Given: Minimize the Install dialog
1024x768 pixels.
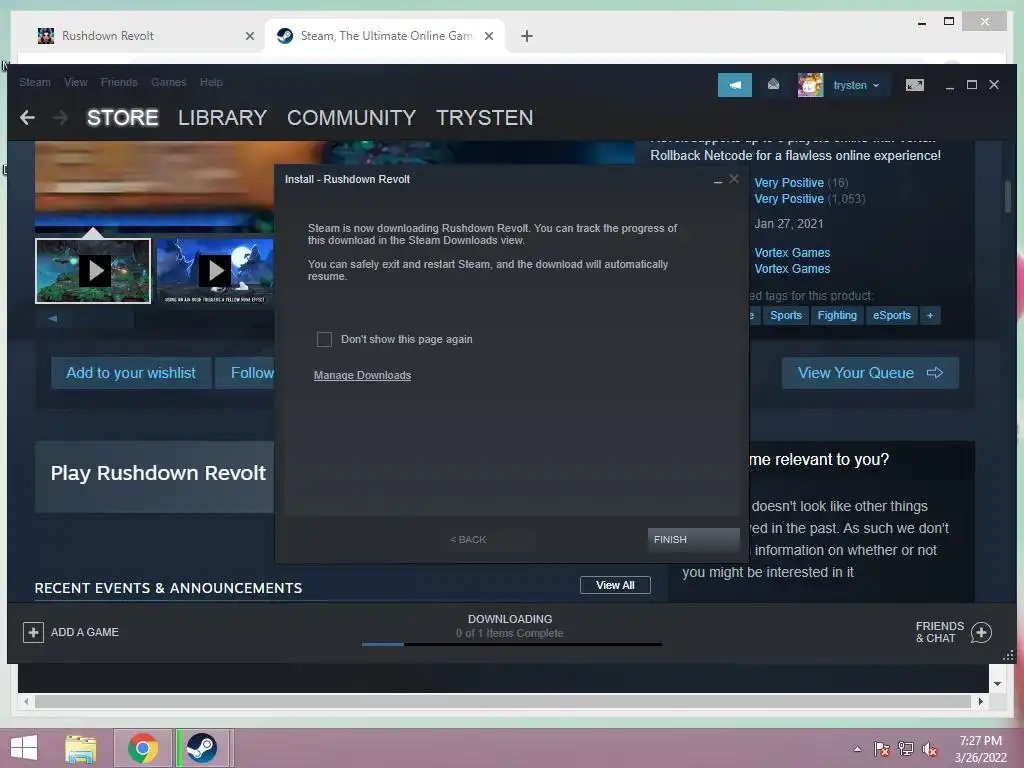Looking at the screenshot, I should [718, 180].
